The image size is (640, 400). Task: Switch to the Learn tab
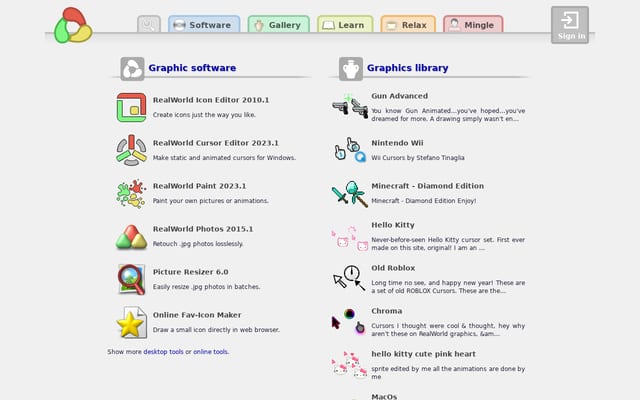(345, 24)
